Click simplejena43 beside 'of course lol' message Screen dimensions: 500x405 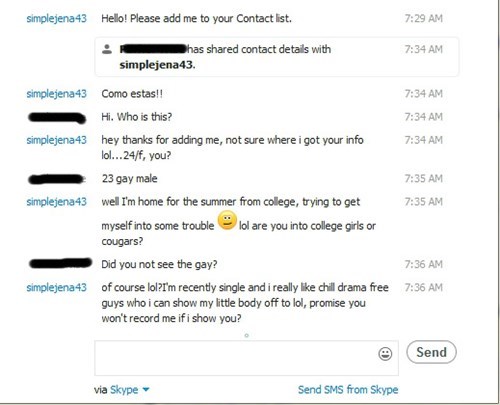coord(56,288)
